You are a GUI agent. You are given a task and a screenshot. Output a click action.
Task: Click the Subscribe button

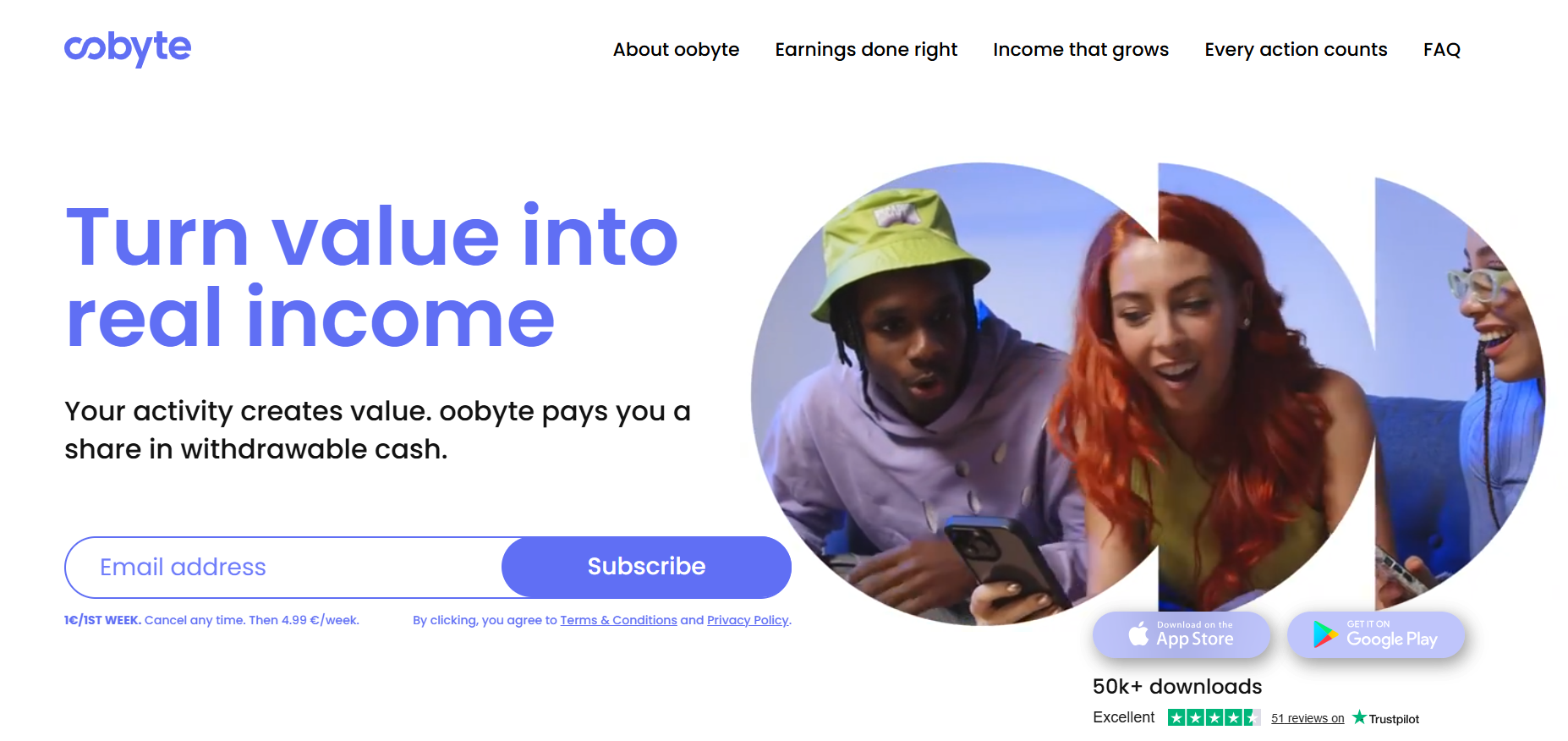(x=646, y=567)
